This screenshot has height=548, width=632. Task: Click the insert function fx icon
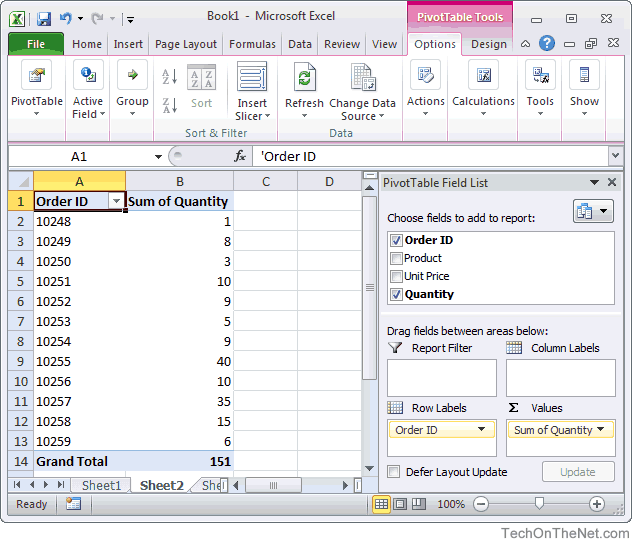pyautogui.click(x=240, y=156)
